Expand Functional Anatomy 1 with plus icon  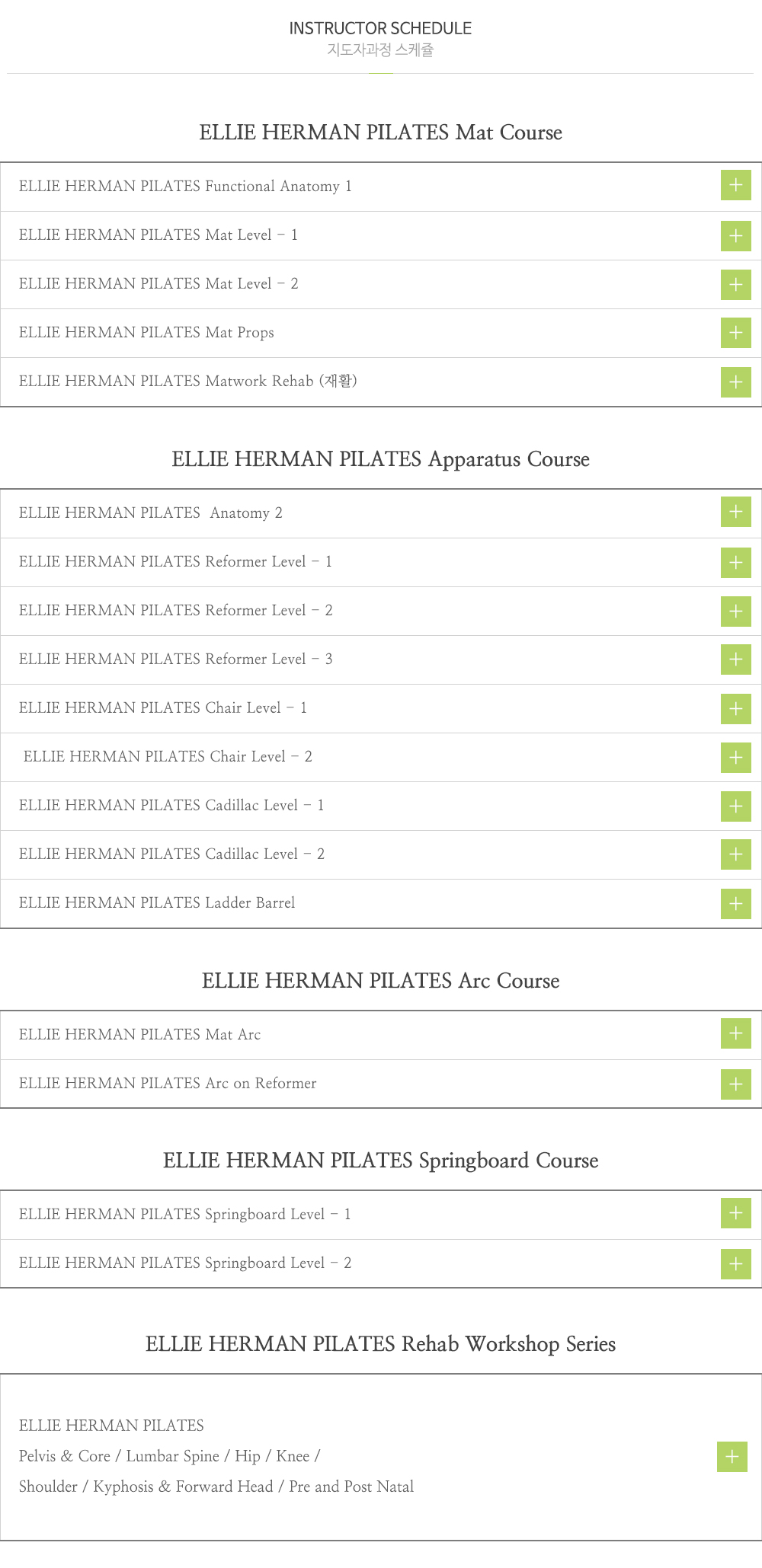pyautogui.click(x=735, y=185)
